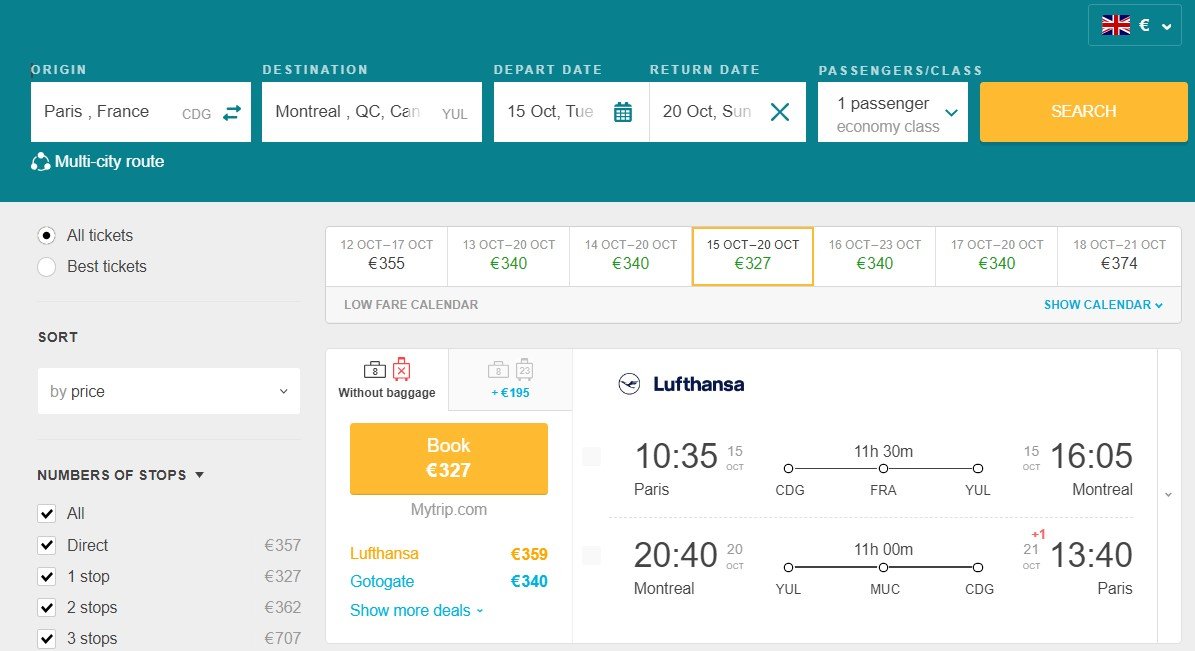This screenshot has height=651, width=1195.
Task: Uncheck the 3 stops checkbox
Action: [x=46, y=638]
